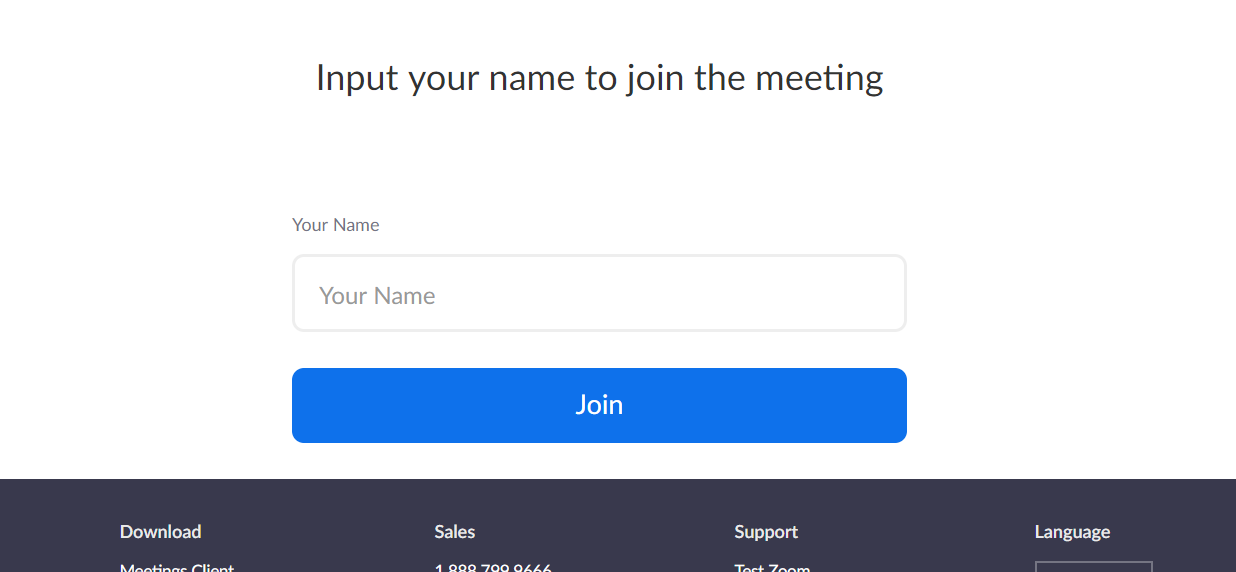Click the word 'meeting' in the page title

(x=819, y=78)
